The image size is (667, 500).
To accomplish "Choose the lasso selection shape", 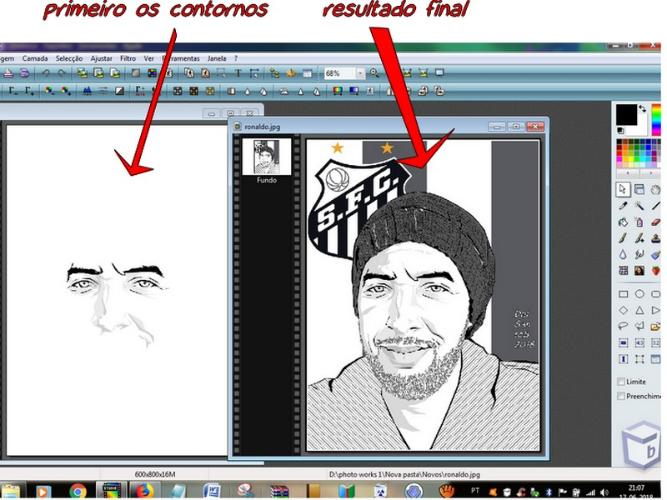I will coord(623,326).
